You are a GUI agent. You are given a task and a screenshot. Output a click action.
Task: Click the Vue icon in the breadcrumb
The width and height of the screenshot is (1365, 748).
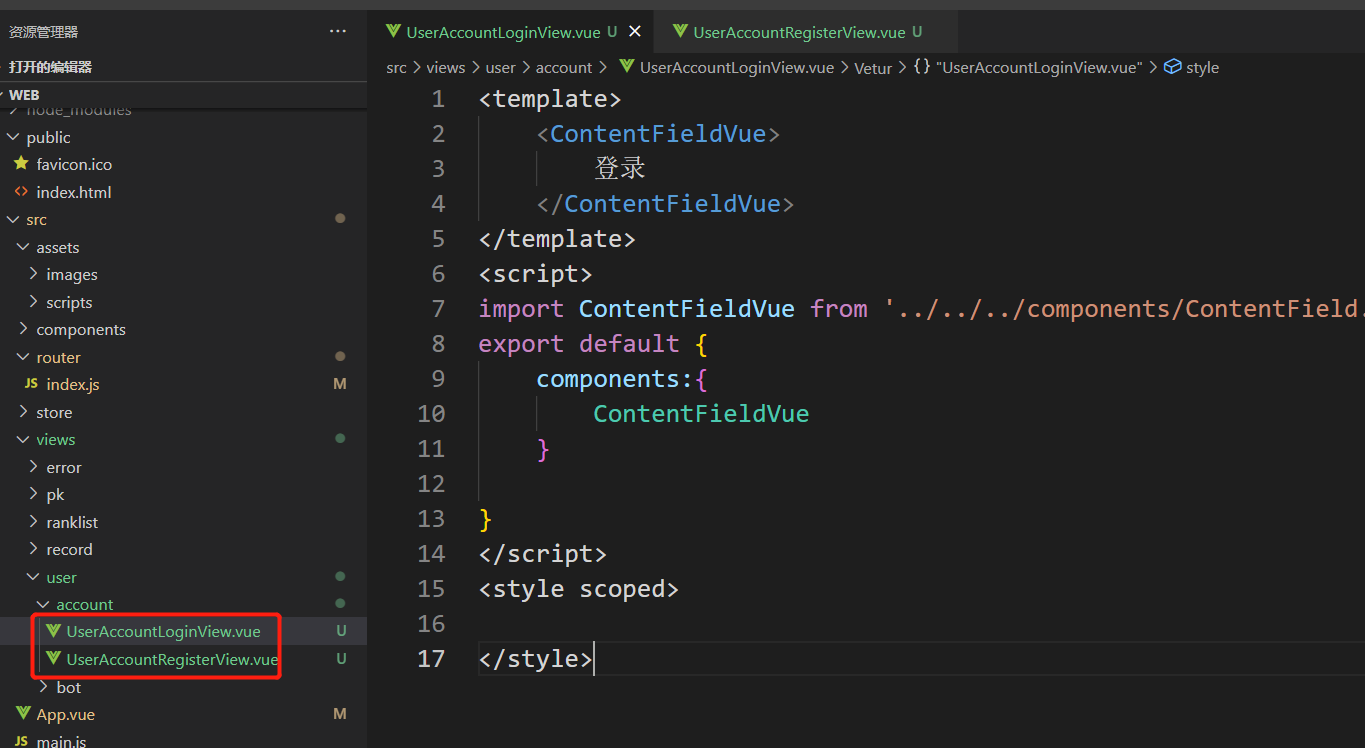point(627,67)
